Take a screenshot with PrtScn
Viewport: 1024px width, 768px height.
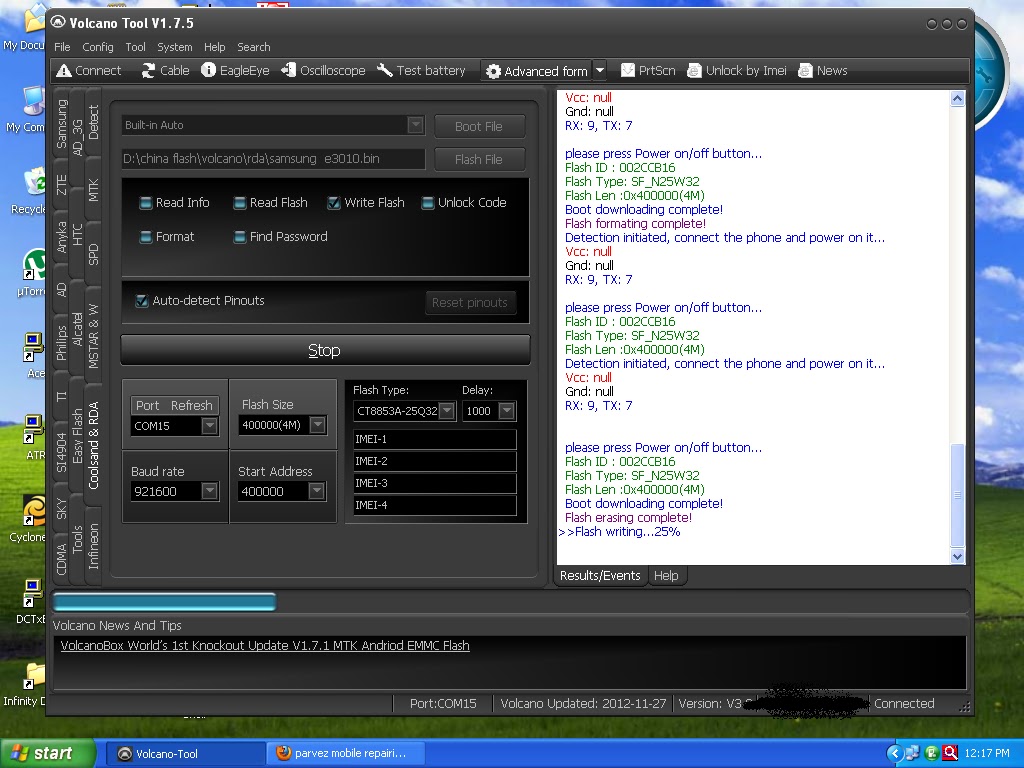click(648, 71)
